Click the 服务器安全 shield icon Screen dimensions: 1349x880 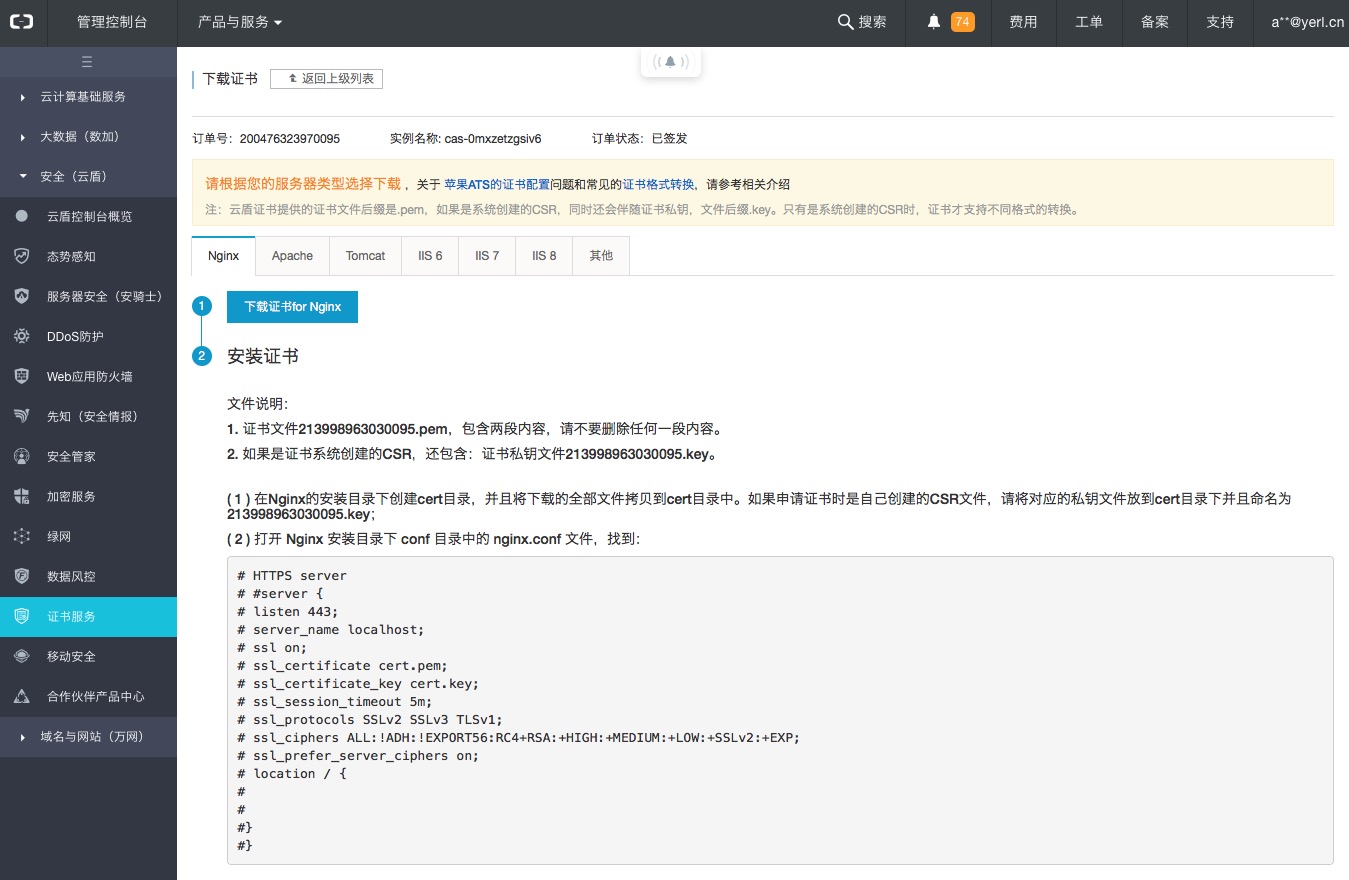tap(22, 296)
